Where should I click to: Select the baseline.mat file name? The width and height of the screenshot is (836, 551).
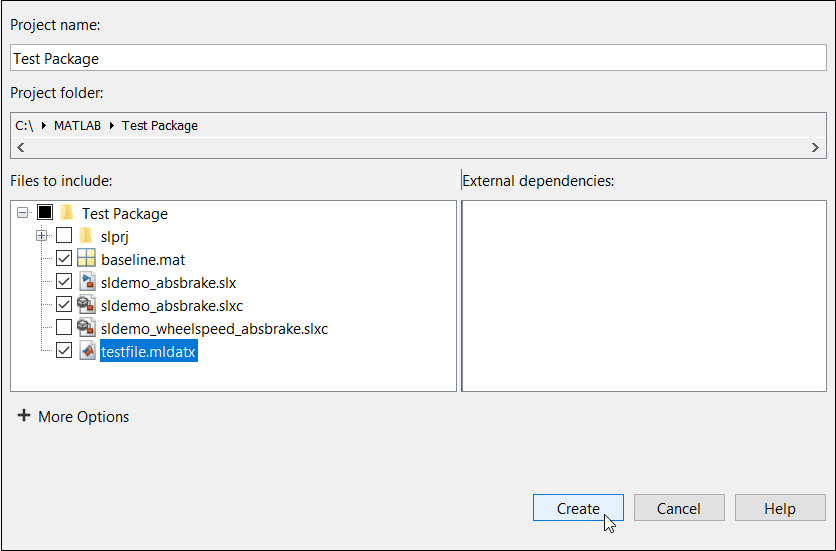[143, 260]
